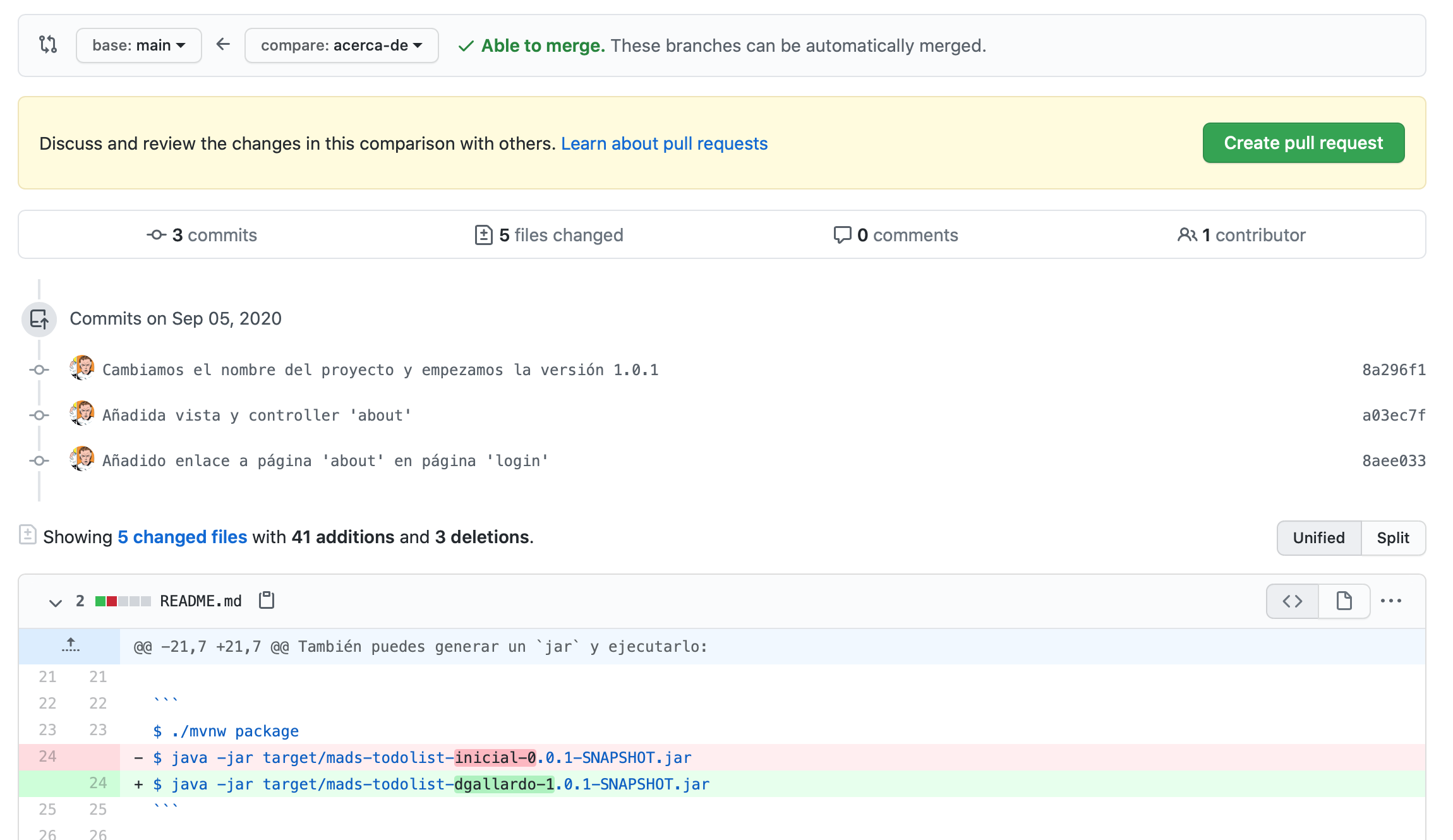Click the README.md file name

click(201, 601)
